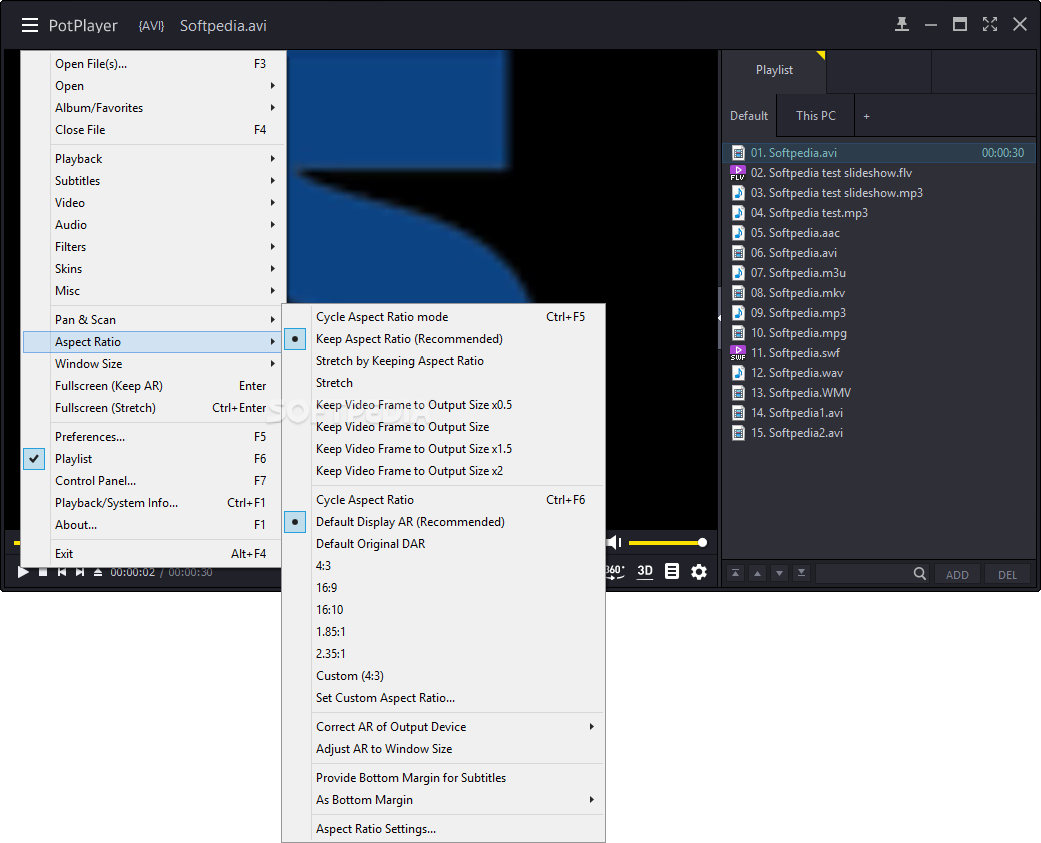Click Open File(s)... menu item
This screenshot has width=1041, height=843.
tap(153, 64)
